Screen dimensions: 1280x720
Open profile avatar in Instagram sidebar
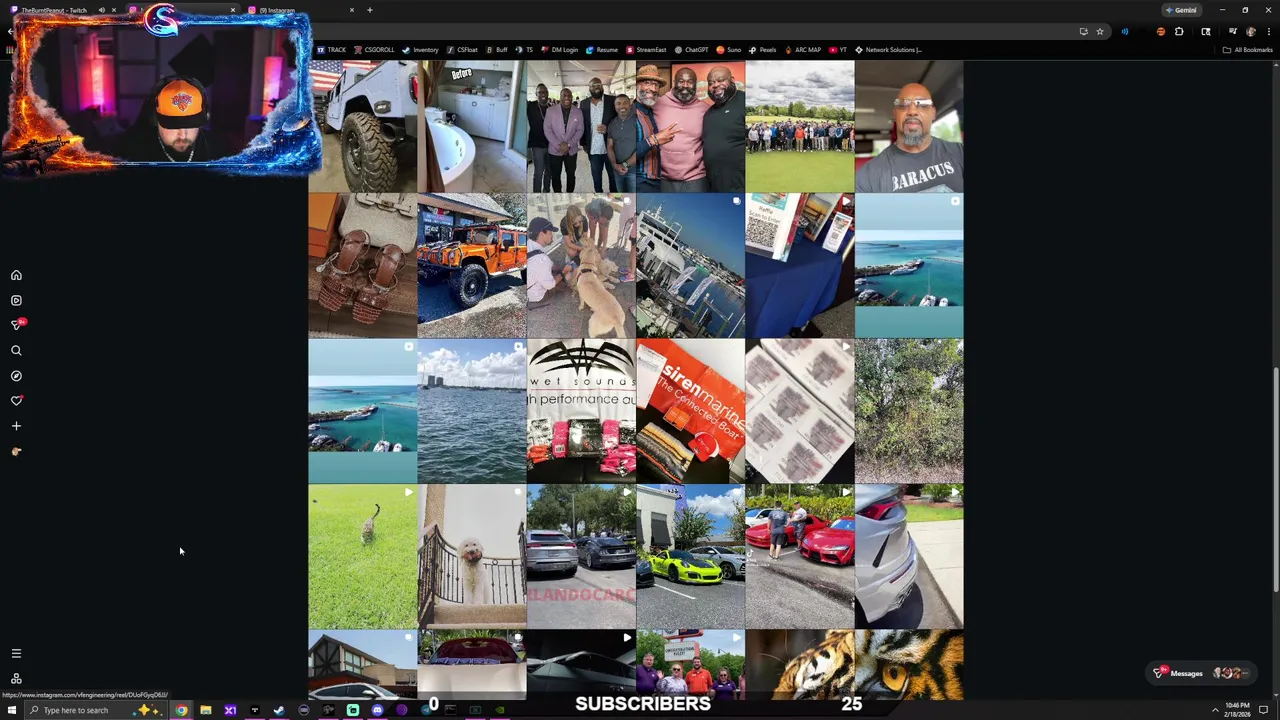point(16,451)
